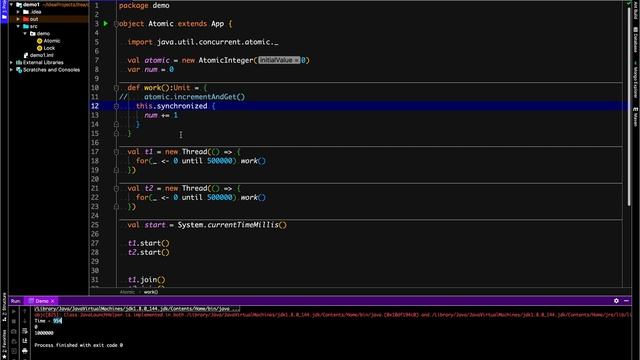Expand External Libraries node
The image size is (640, 360).
tap(11, 62)
